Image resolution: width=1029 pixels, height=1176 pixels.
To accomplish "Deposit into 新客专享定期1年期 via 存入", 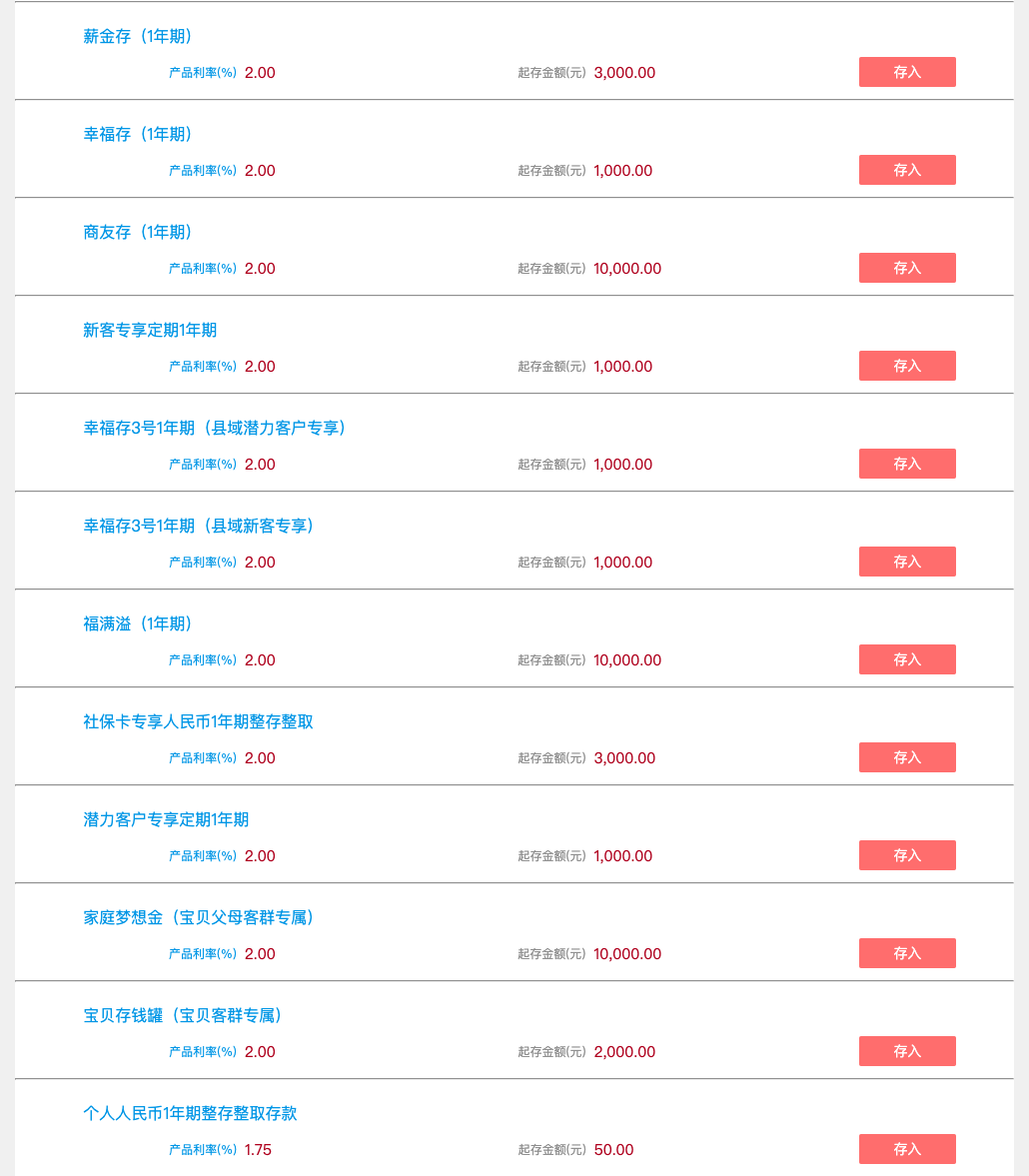I will click(x=907, y=366).
